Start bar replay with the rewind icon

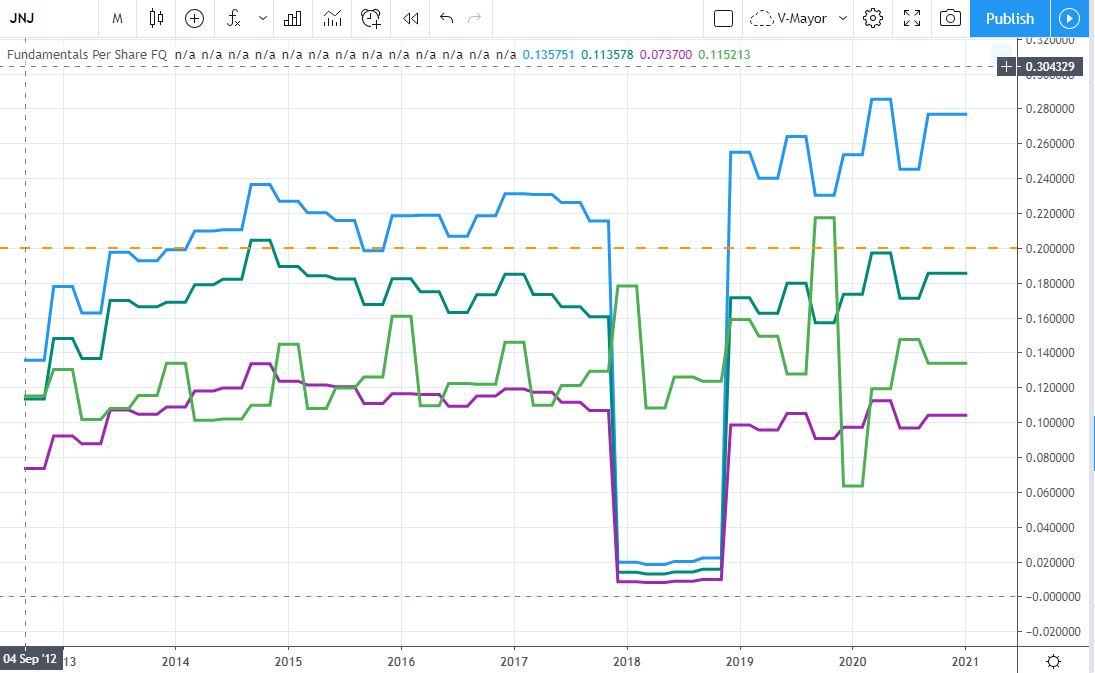[x=410, y=18]
